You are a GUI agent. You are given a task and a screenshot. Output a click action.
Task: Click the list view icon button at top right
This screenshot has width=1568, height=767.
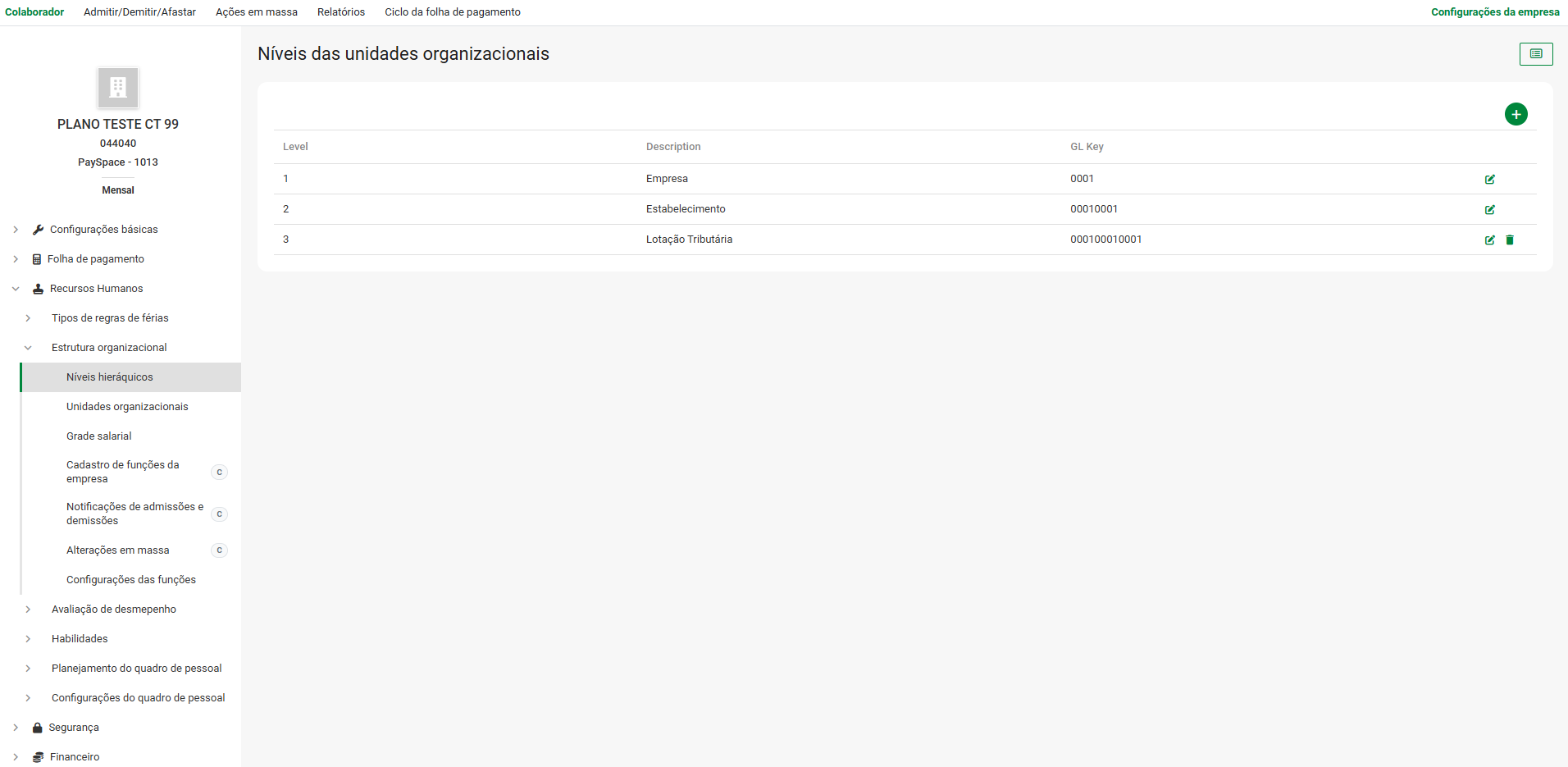tap(1535, 54)
